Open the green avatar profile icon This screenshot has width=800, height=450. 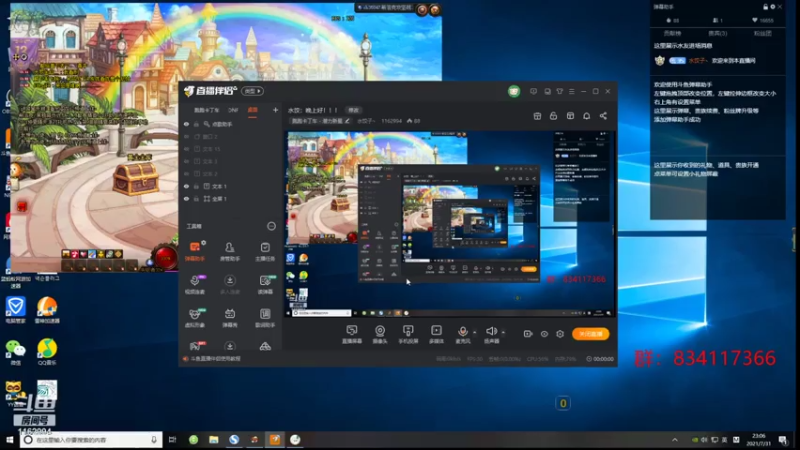(514, 91)
